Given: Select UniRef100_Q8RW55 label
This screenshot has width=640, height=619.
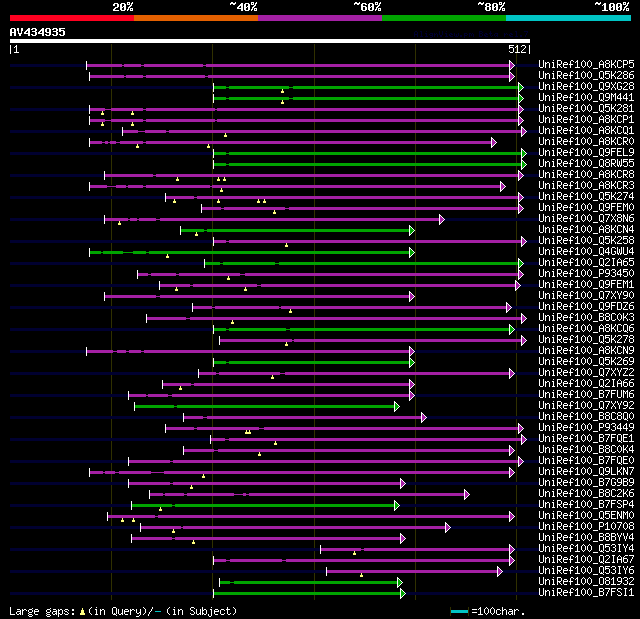Looking at the screenshot, I should (x=586, y=164).
